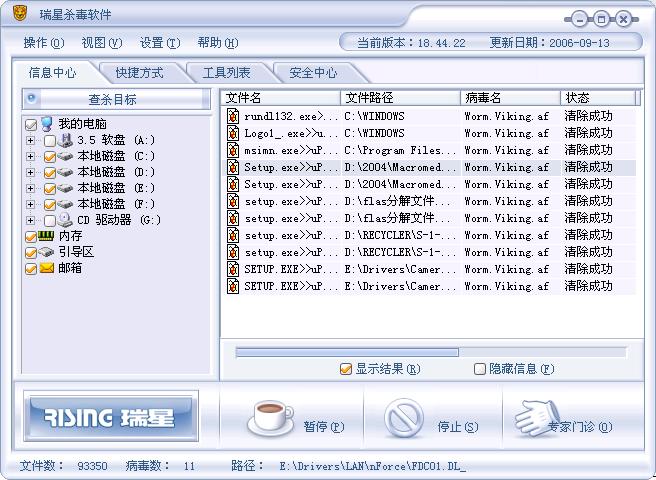
Task: Uncheck the 内存 memory checkbox
Action: point(31,237)
